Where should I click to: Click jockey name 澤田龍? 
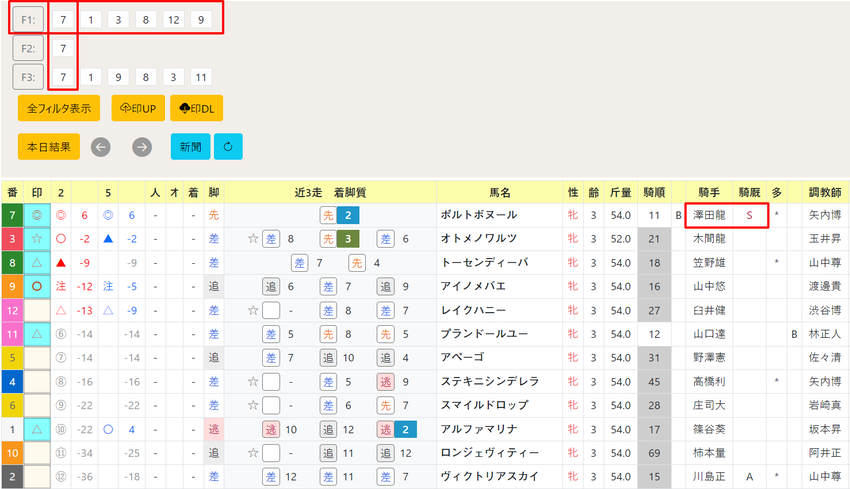[709, 215]
